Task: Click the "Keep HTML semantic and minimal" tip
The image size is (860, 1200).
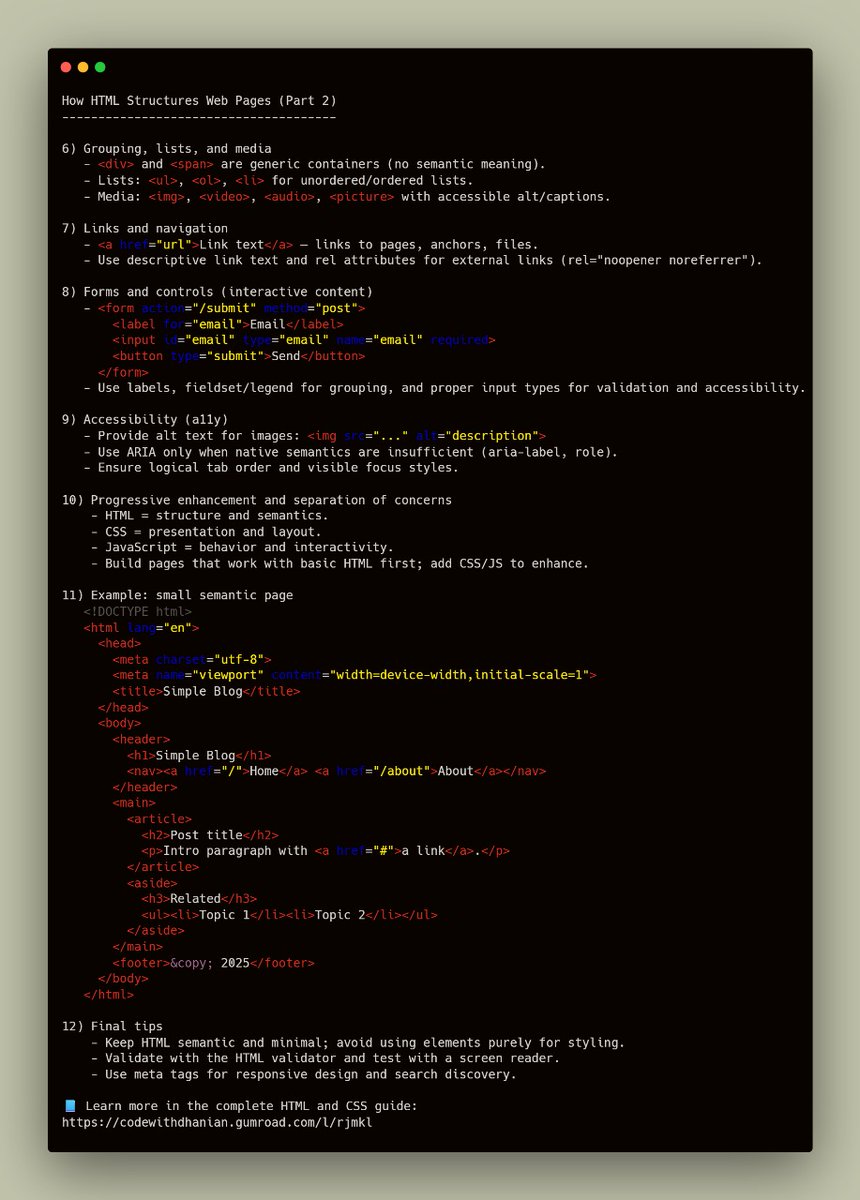Action: coord(357,1042)
